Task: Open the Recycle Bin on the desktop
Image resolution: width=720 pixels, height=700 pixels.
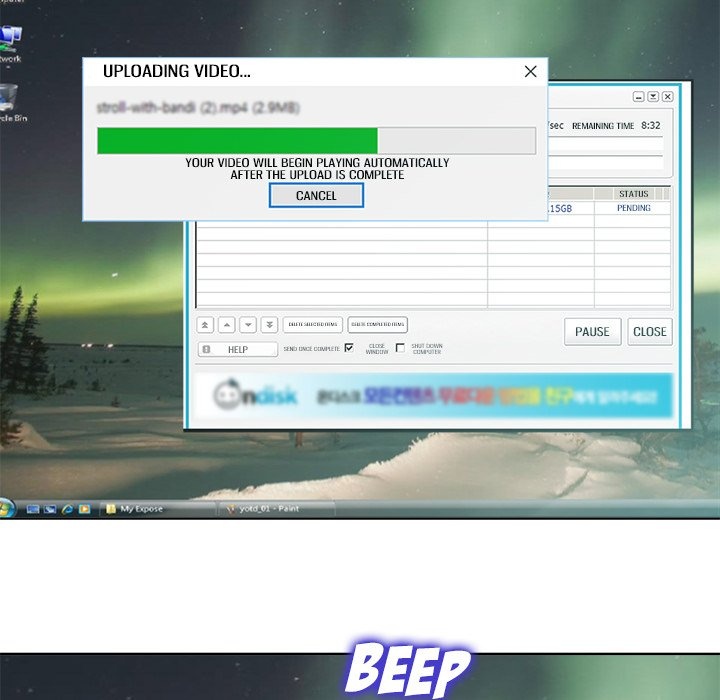Action: click(x=10, y=100)
